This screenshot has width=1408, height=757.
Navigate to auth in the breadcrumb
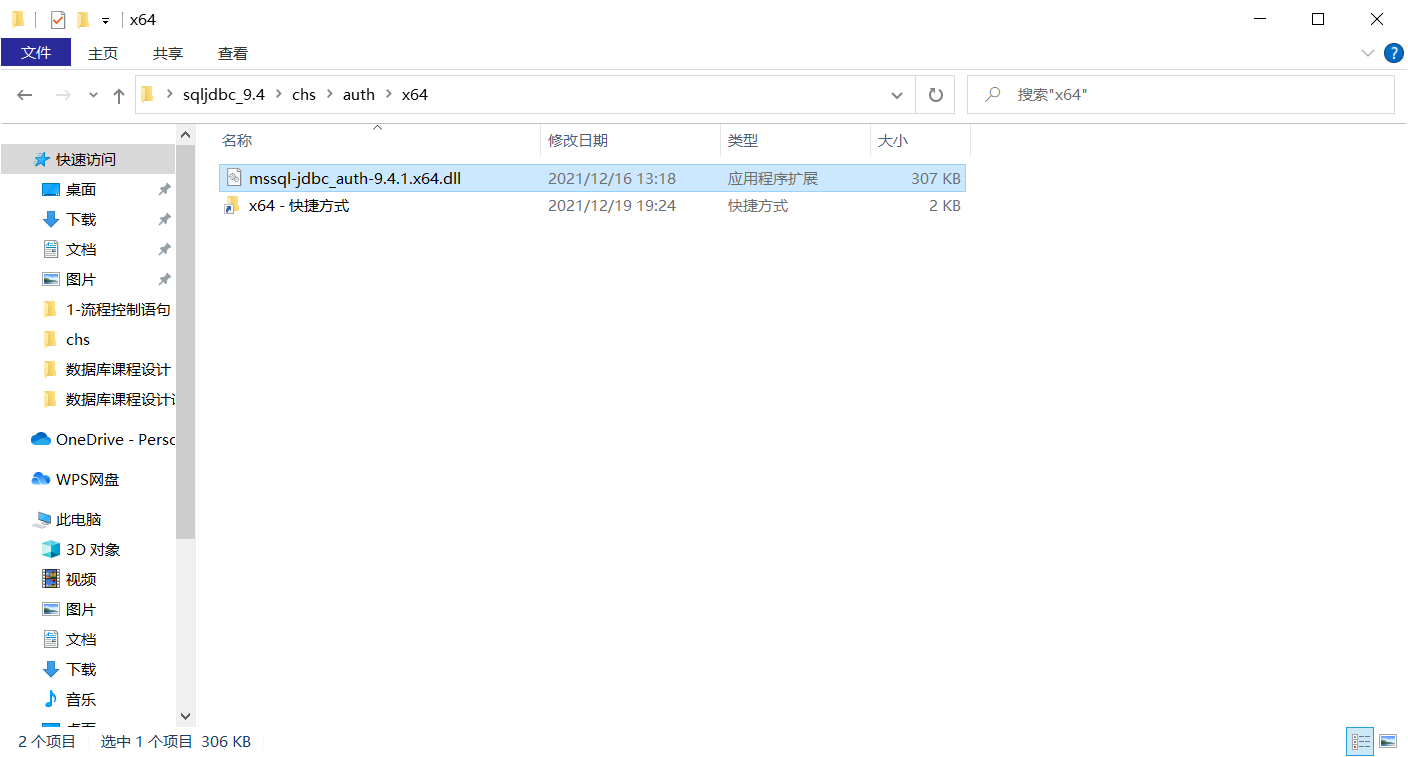pos(359,95)
